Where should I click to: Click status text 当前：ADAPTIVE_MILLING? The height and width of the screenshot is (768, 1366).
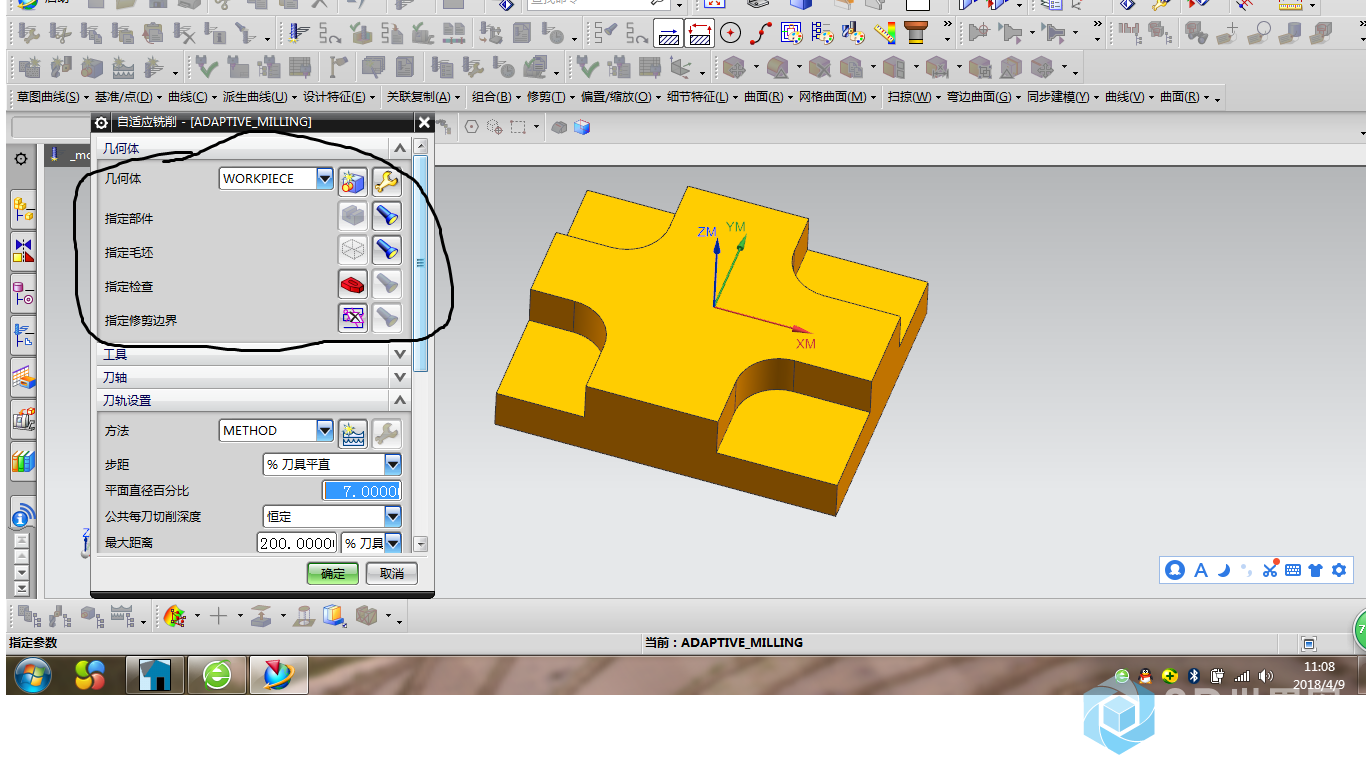point(723,642)
